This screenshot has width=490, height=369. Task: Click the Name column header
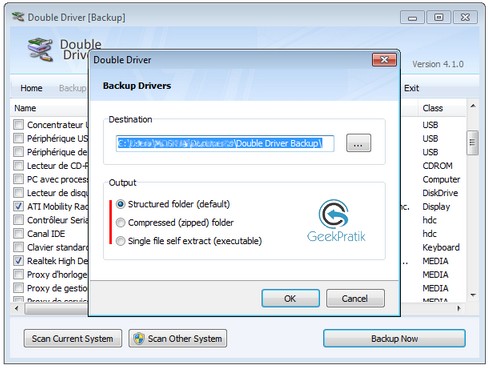click(x=25, y=108)
